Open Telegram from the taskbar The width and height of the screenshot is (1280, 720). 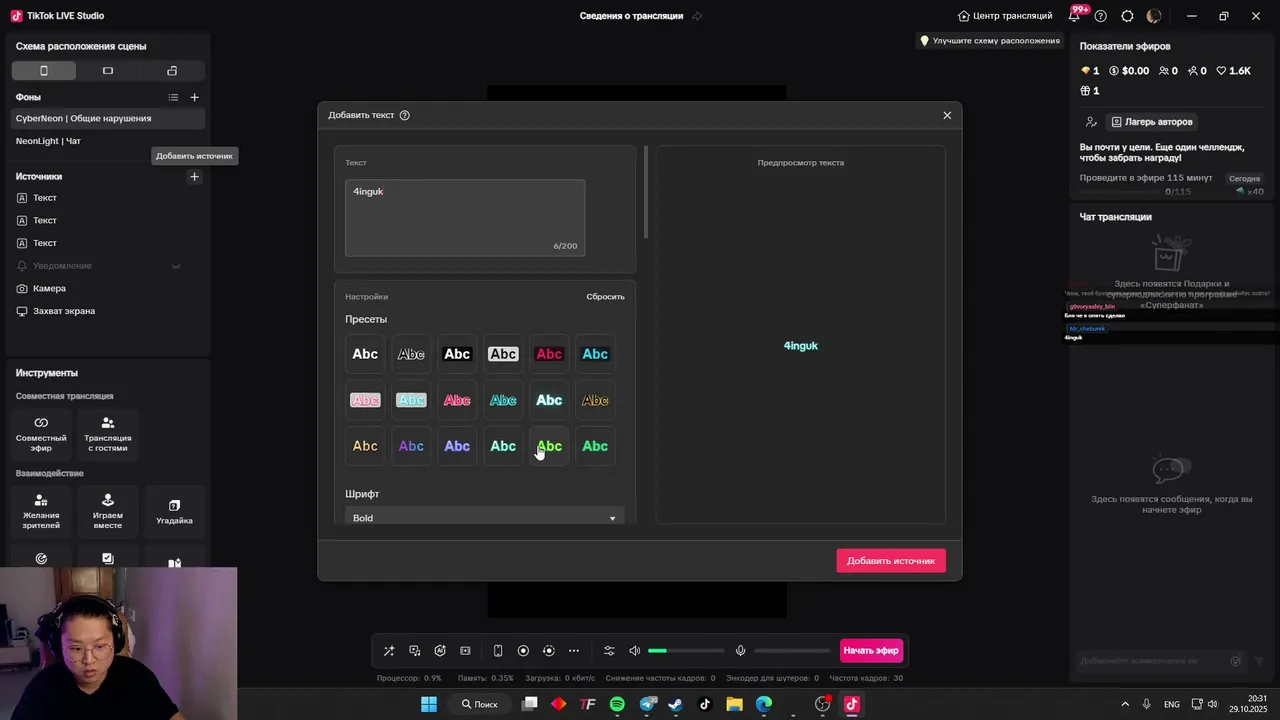[x=647, y=704]
